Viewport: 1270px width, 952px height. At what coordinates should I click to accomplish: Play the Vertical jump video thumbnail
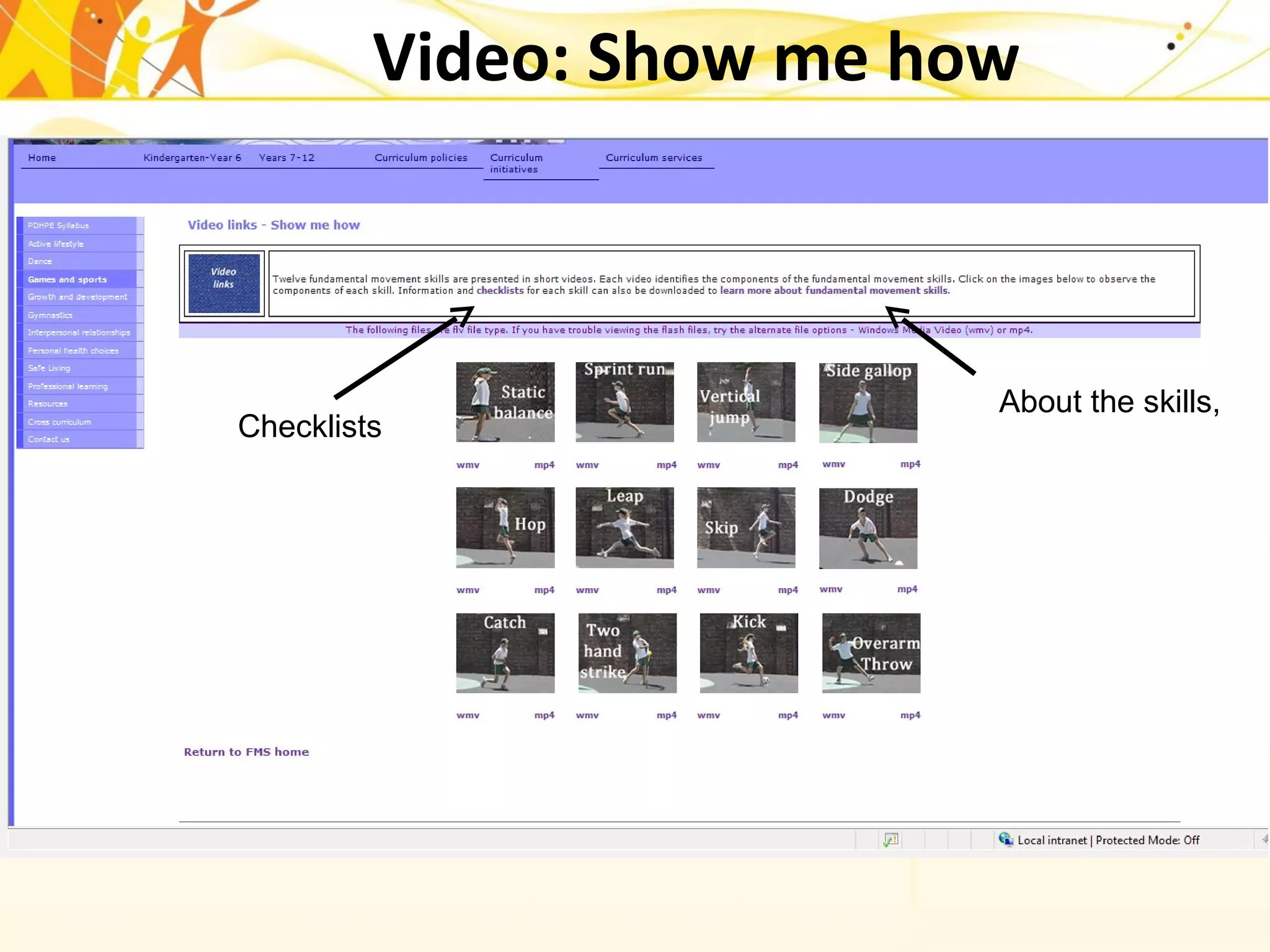coord(746,402)
